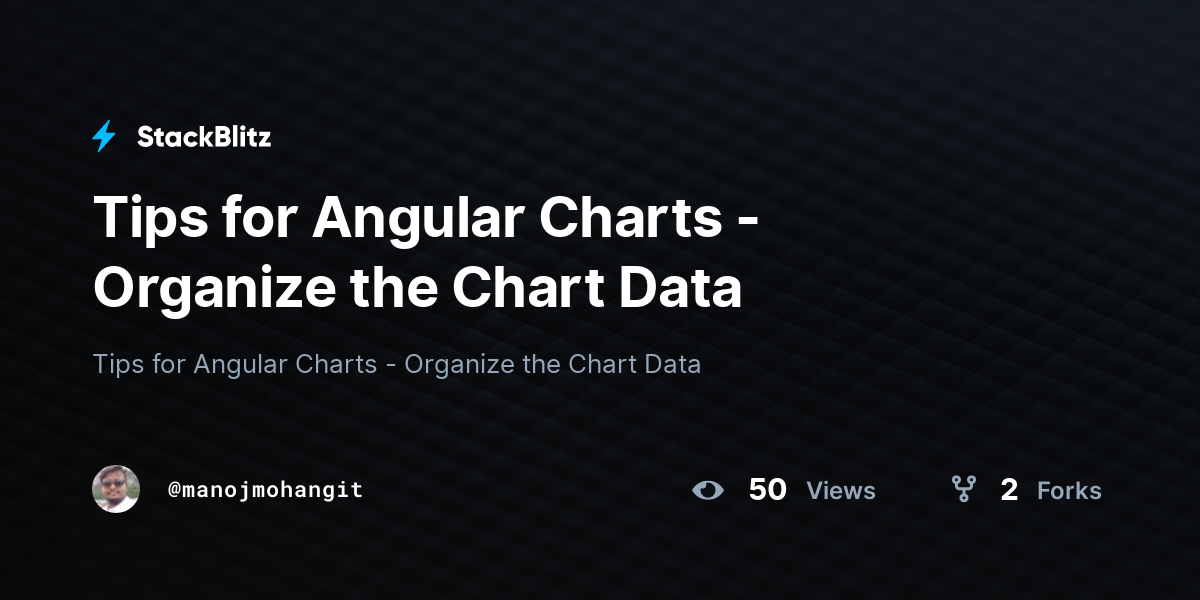This screenshot has height=600, width=1200.
Task: Open the @manojmohangit username link
Action: (x=266, y=490)
